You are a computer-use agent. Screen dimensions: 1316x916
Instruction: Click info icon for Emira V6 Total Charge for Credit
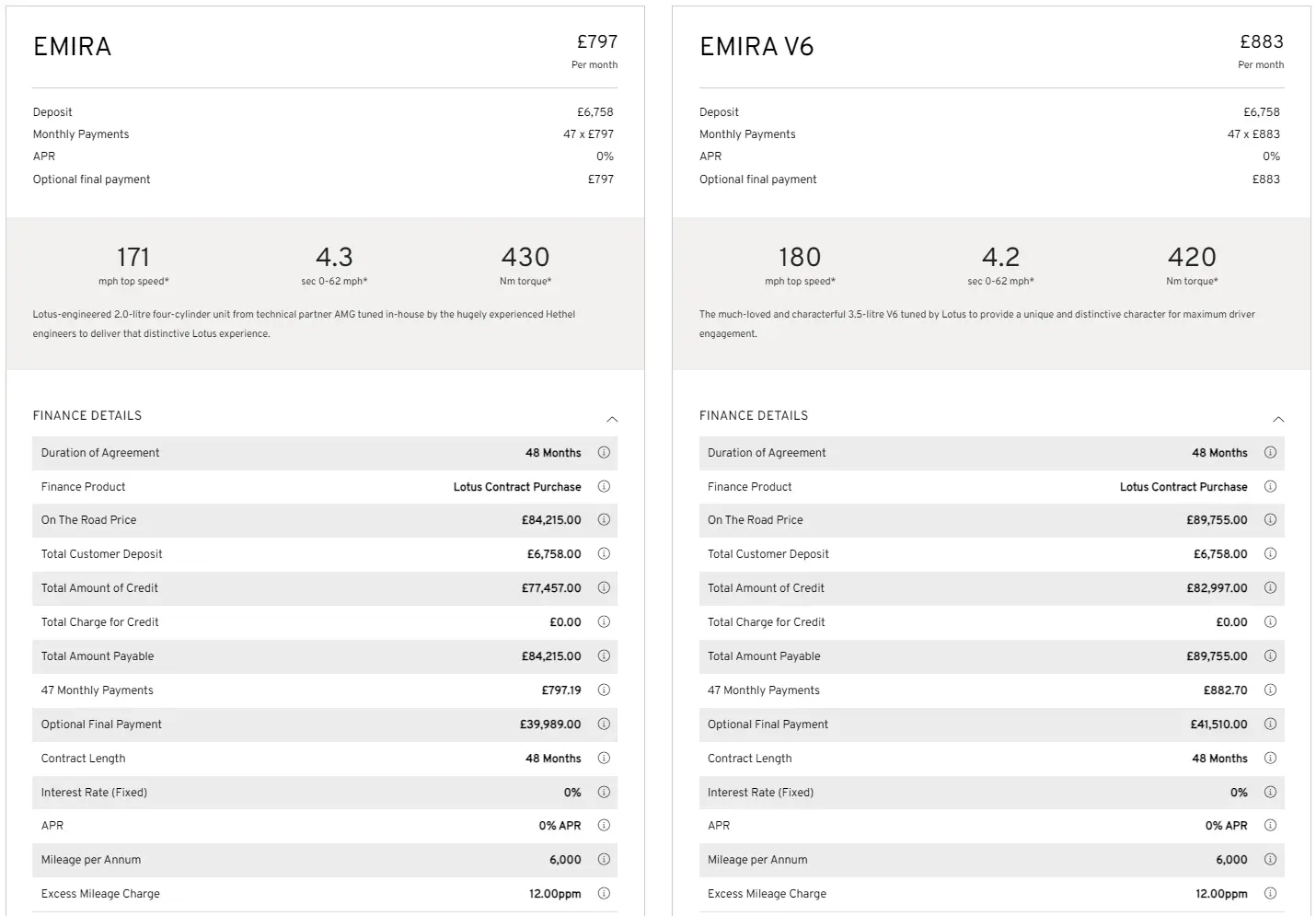click(1270, 621)
